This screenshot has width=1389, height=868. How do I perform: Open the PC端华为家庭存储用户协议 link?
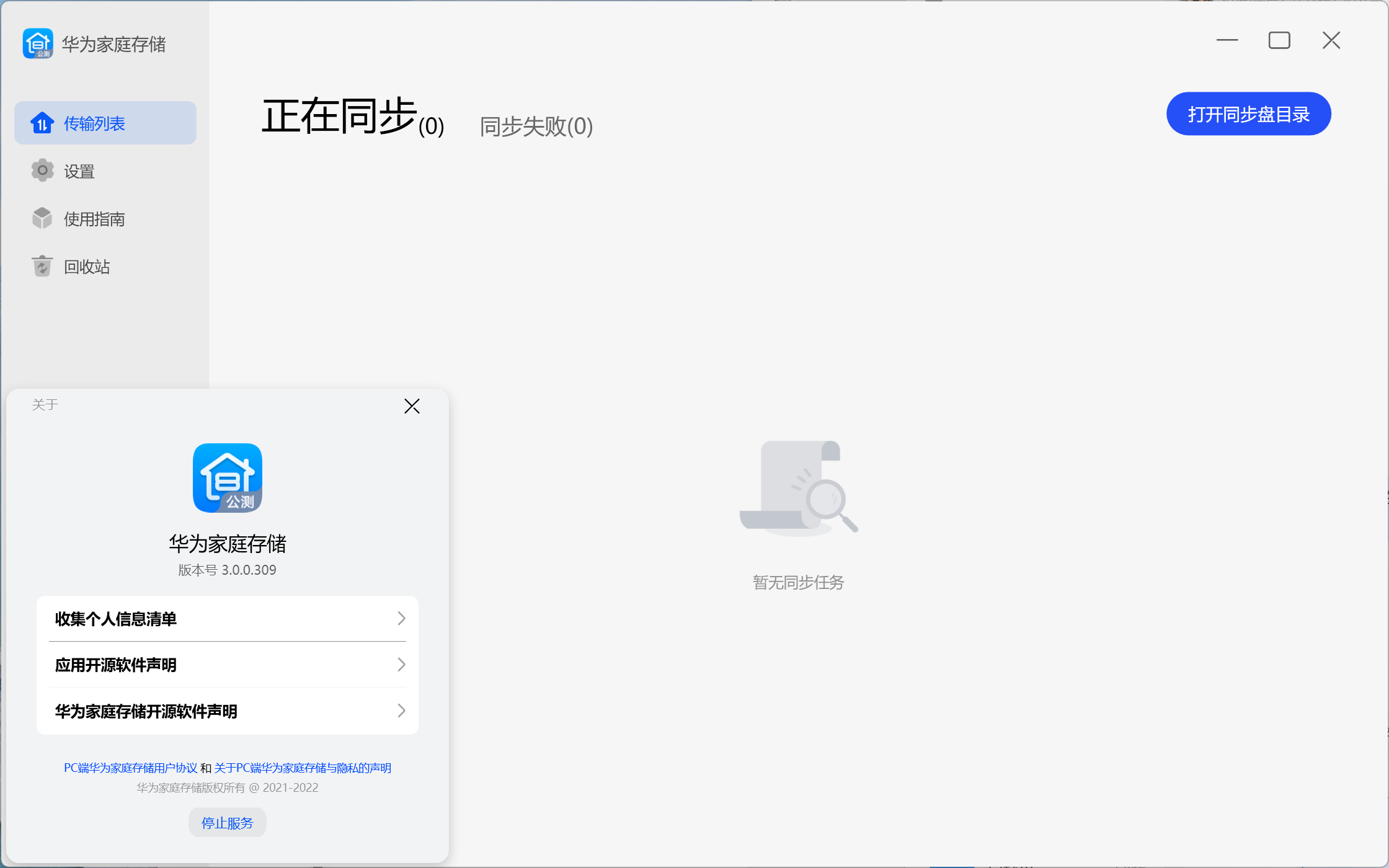131,768
